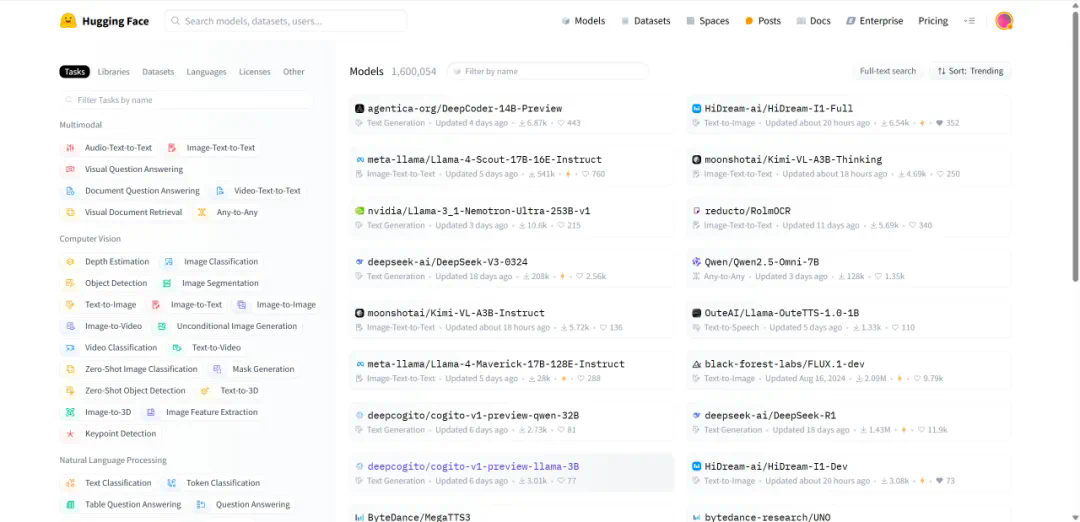Click the DeepSeek-R1 model avatar icon

click(696, 415)
